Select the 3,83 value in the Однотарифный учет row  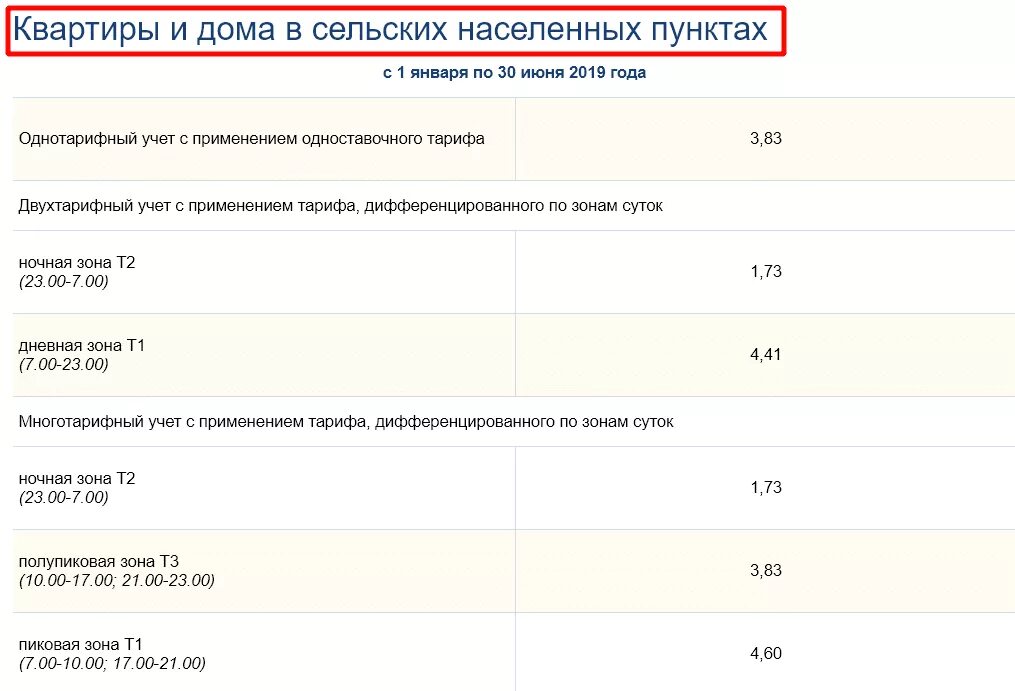766,139
